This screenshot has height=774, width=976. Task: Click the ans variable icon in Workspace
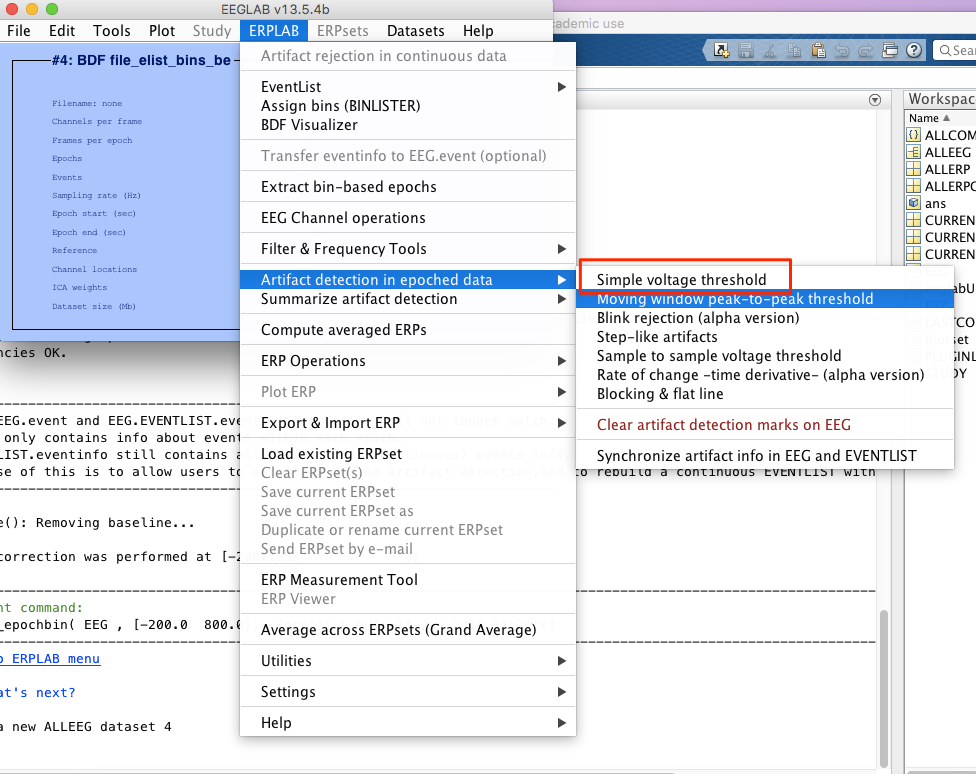pos(913,203)
